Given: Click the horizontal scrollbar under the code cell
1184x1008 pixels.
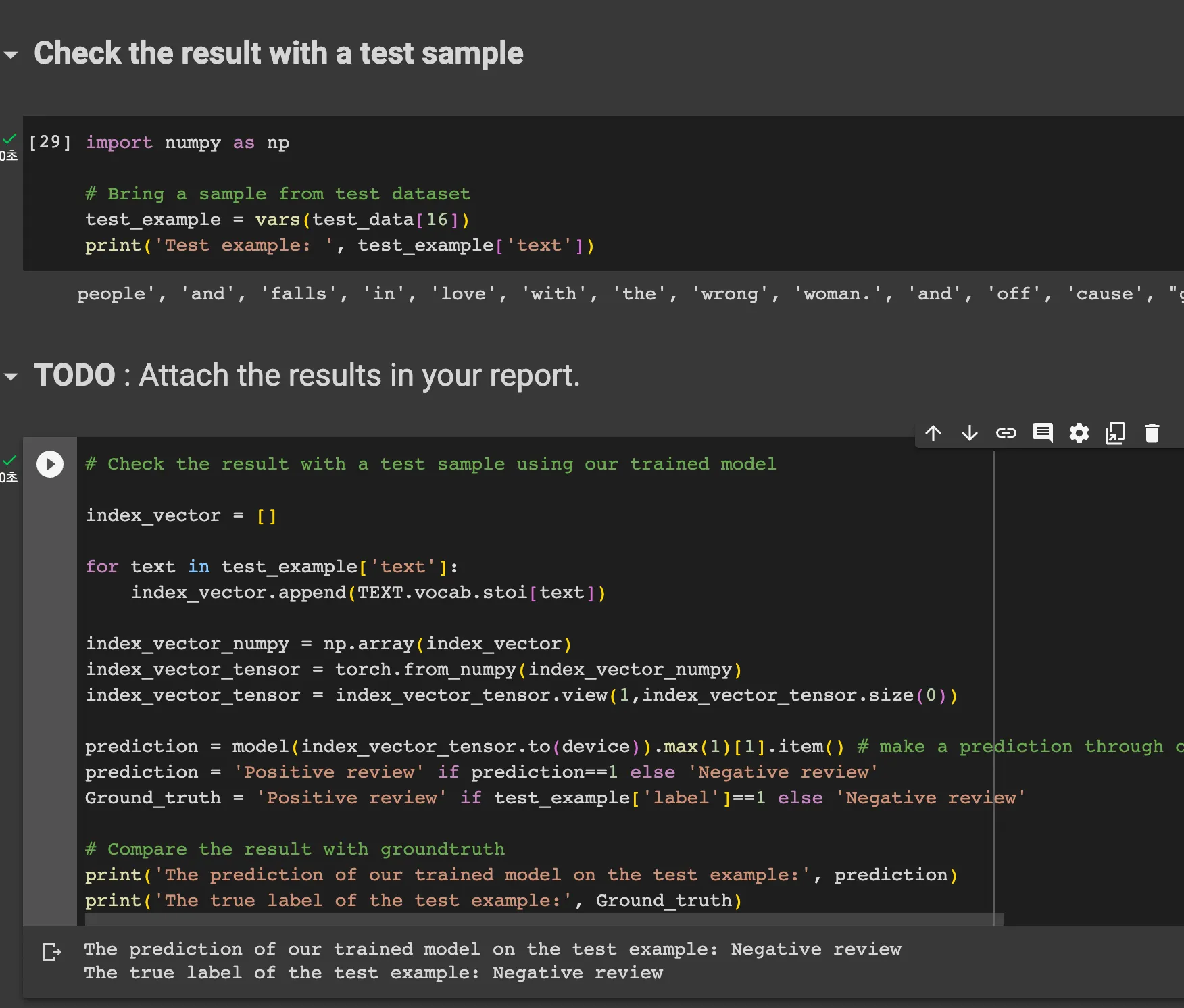Looking at the screenshot, I should tap(541, 919).
